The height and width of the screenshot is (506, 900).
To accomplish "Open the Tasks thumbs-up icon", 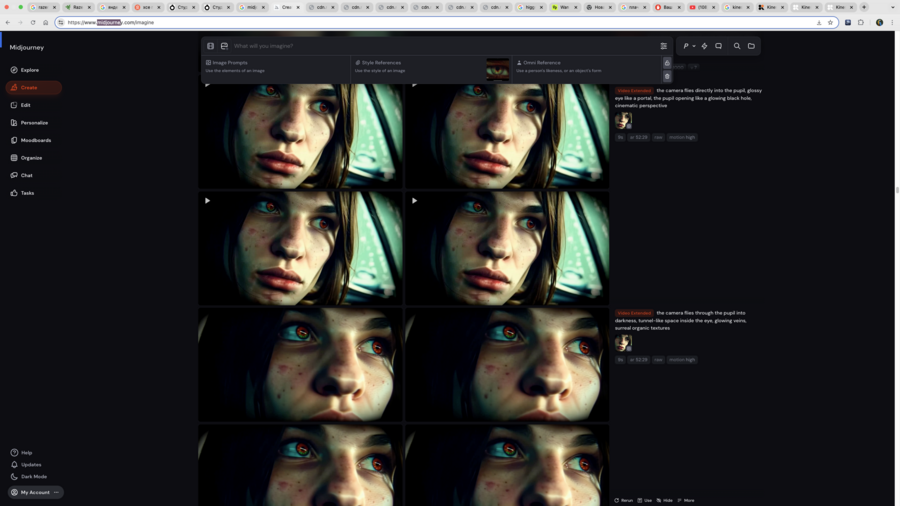I will (x=14, y=193).
